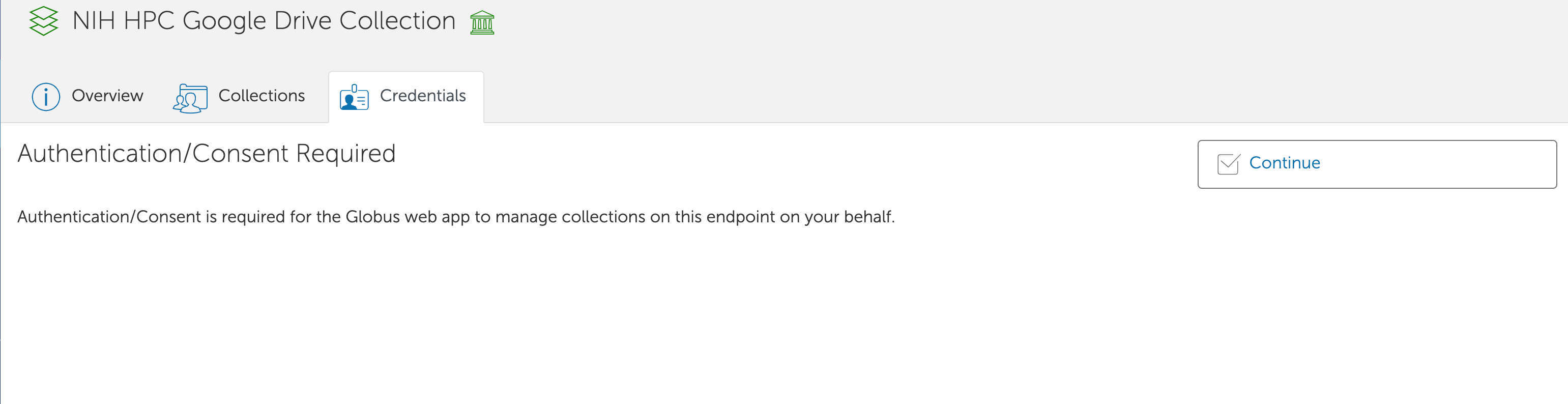Screen dimensions: 1568x404
Task: Click the Collections folder-with-people icon
Action: point(190,98)
